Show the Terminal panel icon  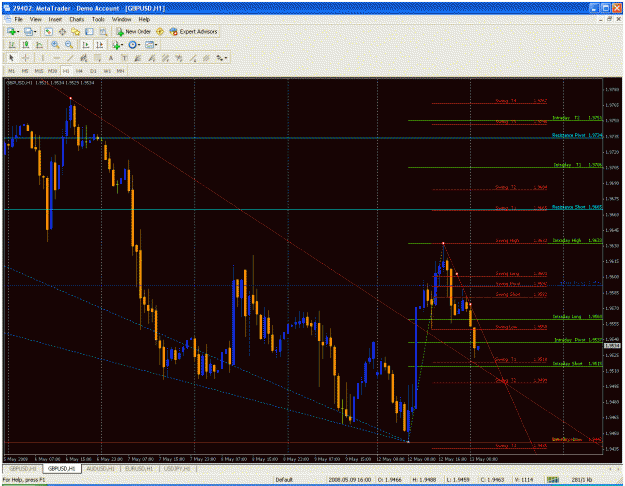coord(89,31)
